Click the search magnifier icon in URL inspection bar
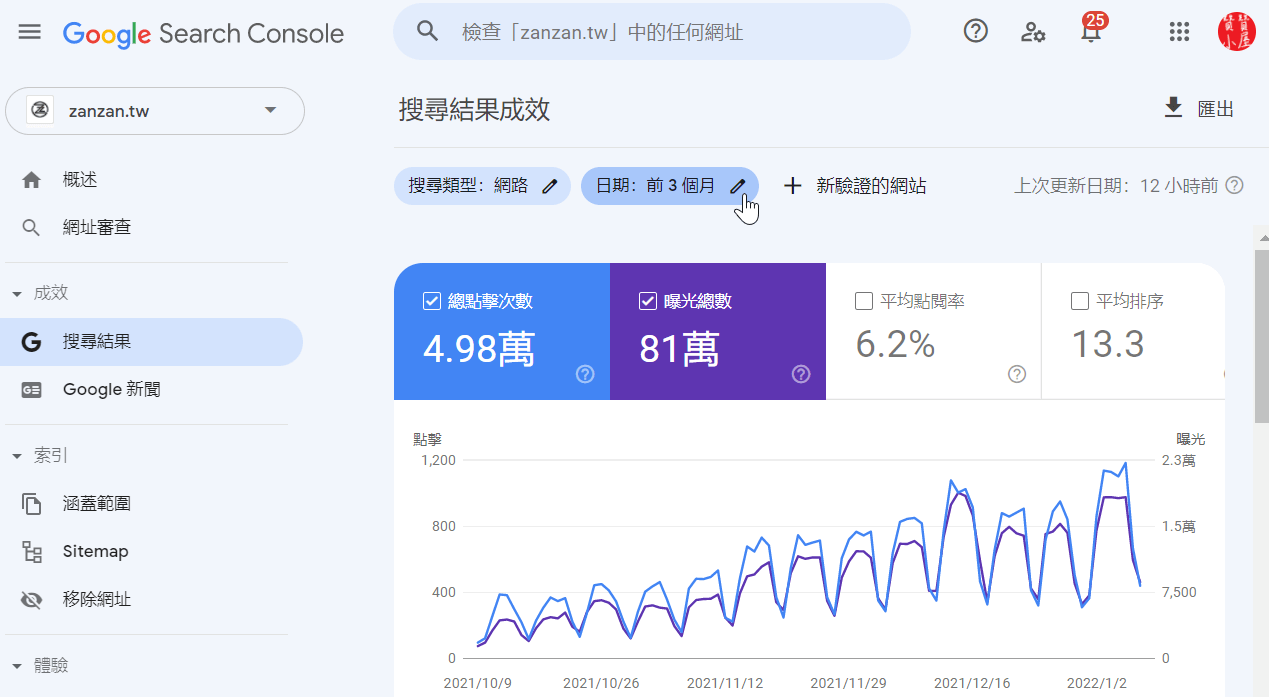 pyautogui.click(x=428, y=32)
